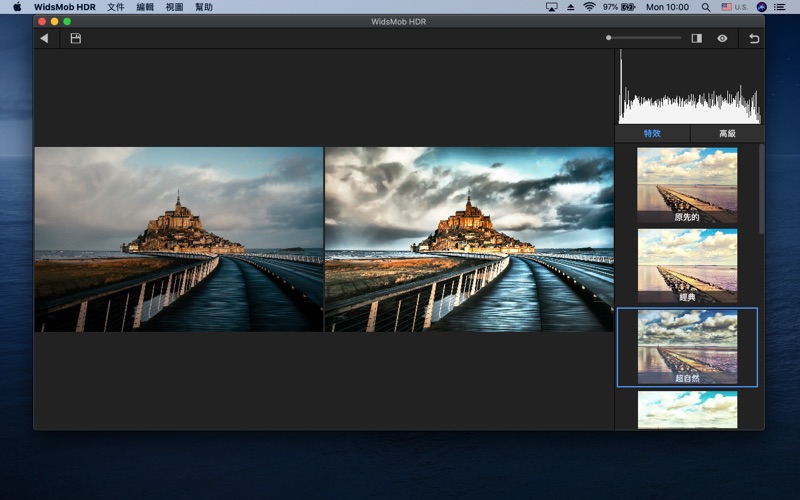Toggle the split before/after compare view
The image size is (800, 500).
pos(697,38)
